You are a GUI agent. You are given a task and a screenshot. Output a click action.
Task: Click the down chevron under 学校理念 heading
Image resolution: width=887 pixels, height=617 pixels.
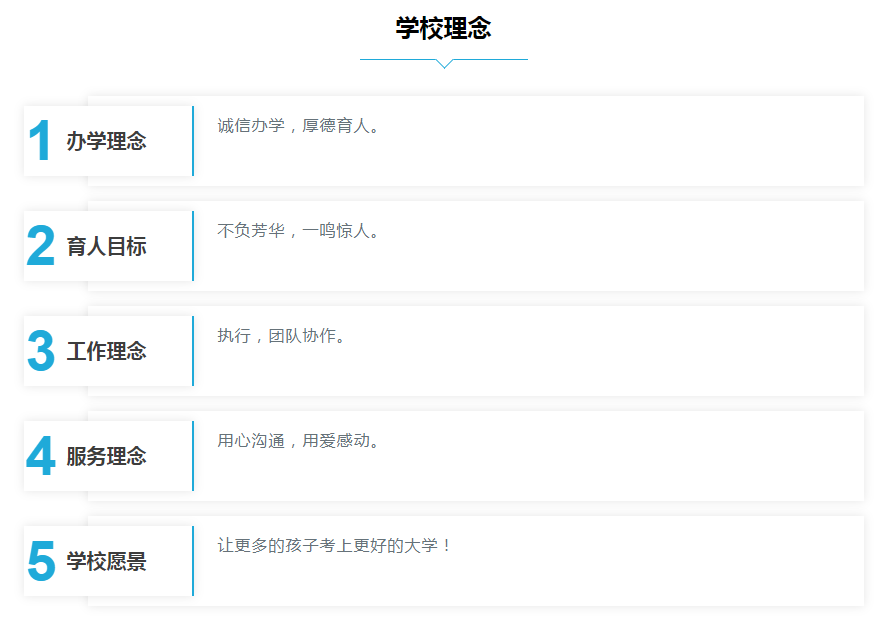(445, 63)
